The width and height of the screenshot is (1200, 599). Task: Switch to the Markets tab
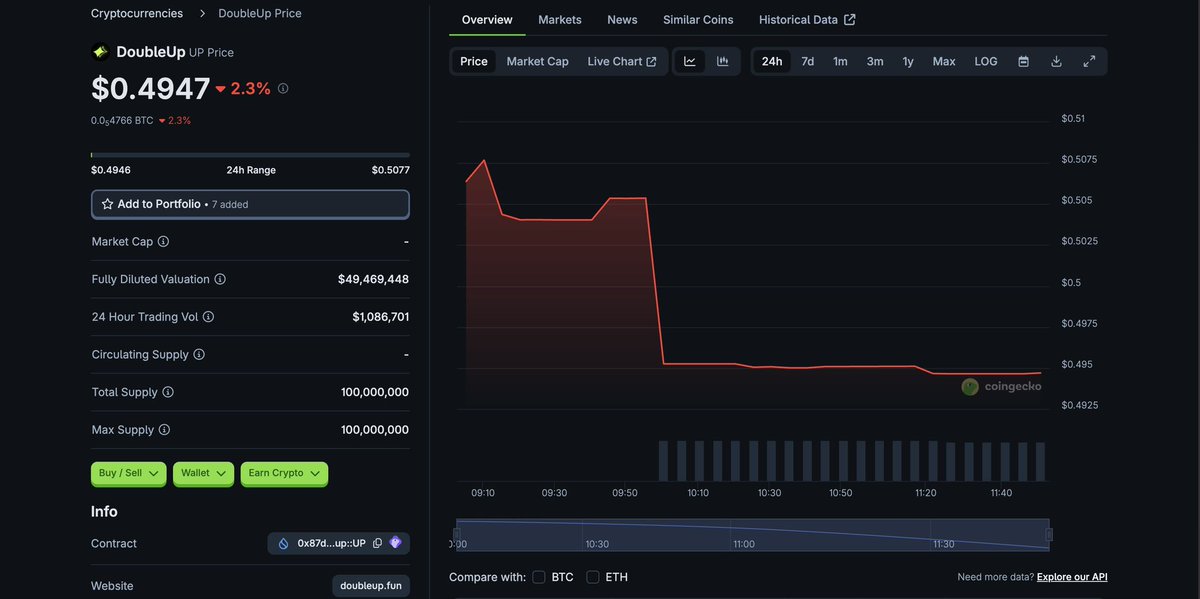tap(560, 19)
